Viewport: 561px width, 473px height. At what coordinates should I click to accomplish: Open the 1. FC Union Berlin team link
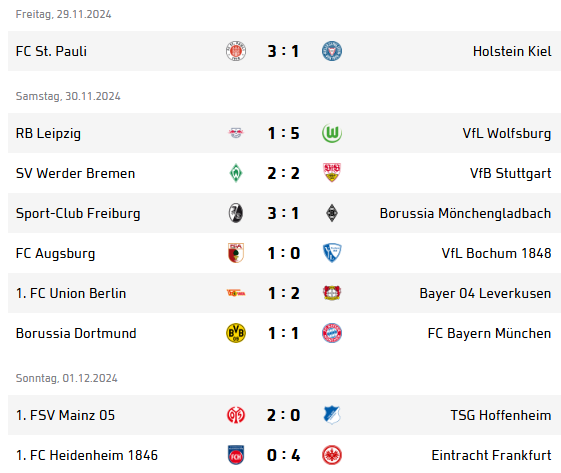(x=71, y=293)
